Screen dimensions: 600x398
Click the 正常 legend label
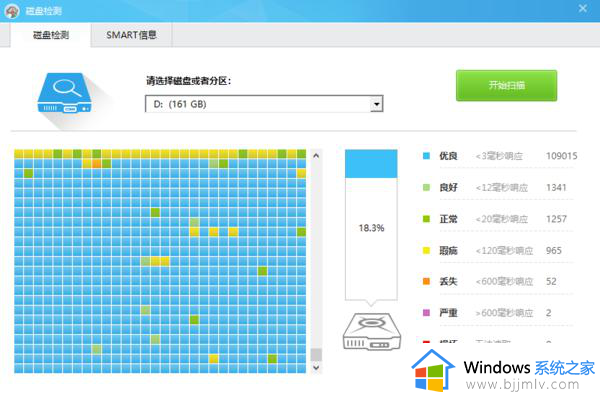pyautogui.click(x=448, y=219)
